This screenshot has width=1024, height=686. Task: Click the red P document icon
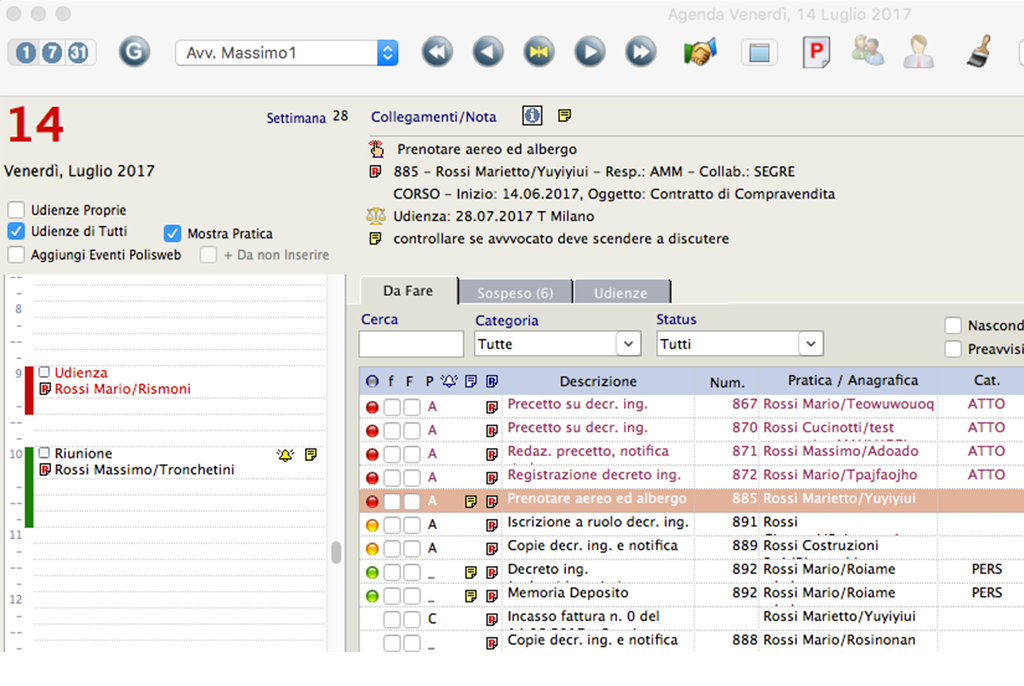(816, 52)
